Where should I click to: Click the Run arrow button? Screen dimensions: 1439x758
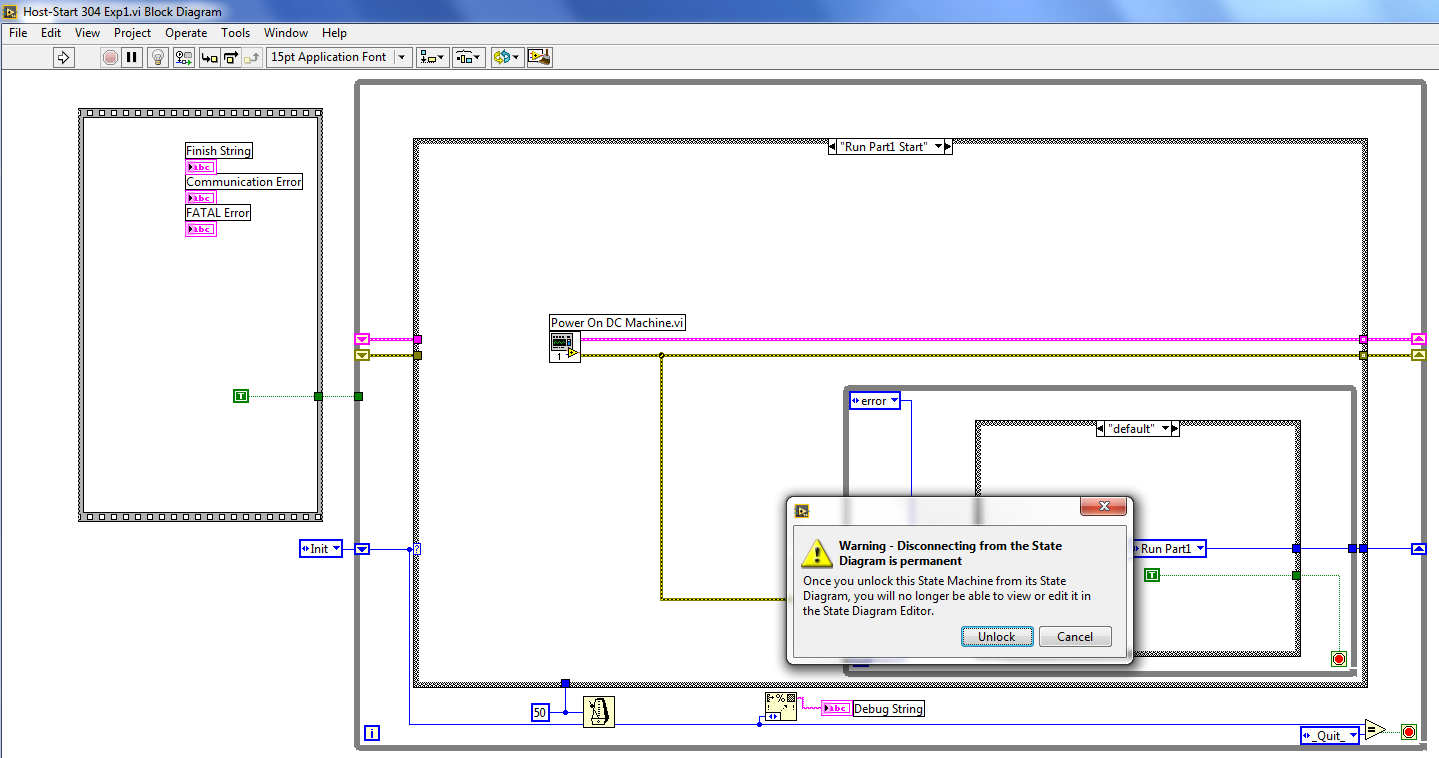click(64, 57)
